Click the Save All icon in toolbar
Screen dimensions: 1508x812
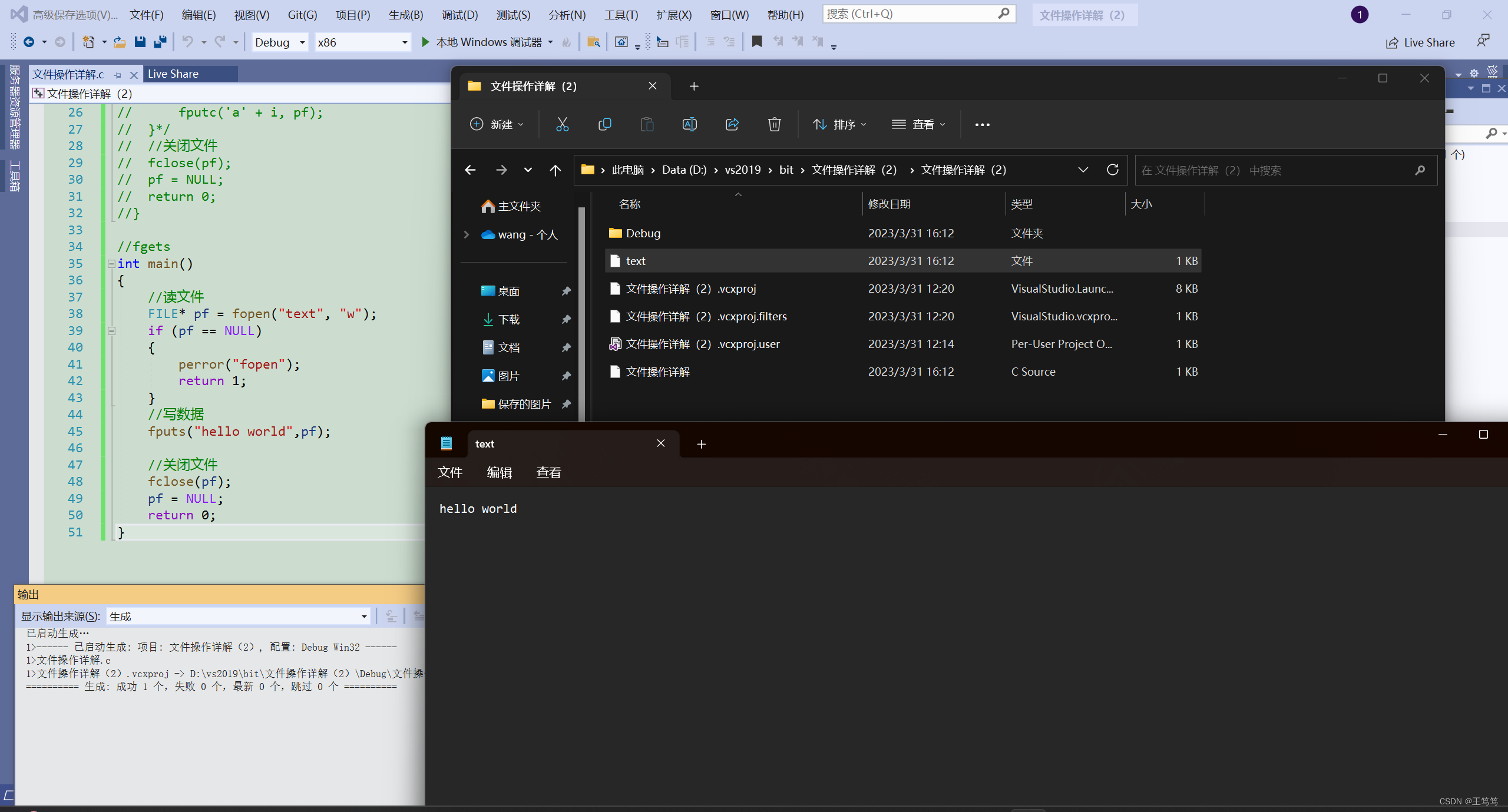pyautogui.click(x=160, y=42)
